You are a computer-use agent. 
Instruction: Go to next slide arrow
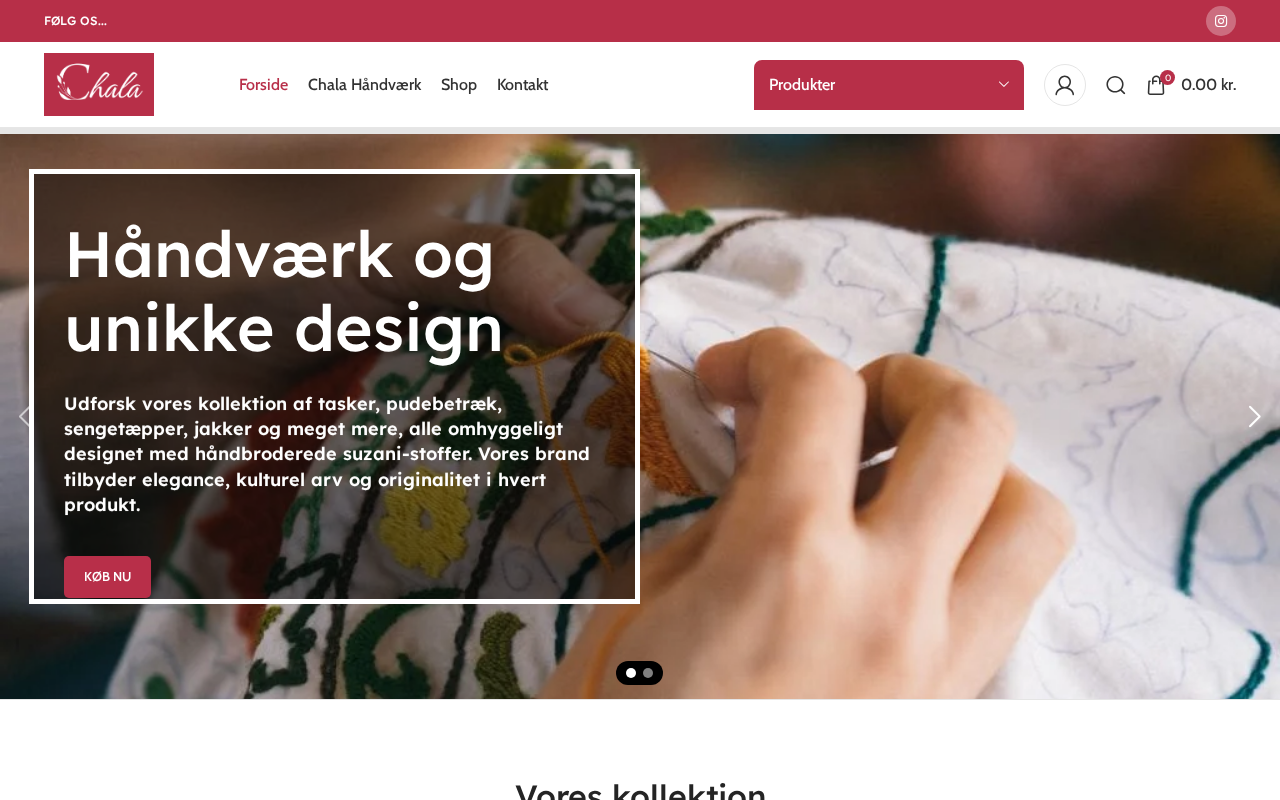[1254, 416]
